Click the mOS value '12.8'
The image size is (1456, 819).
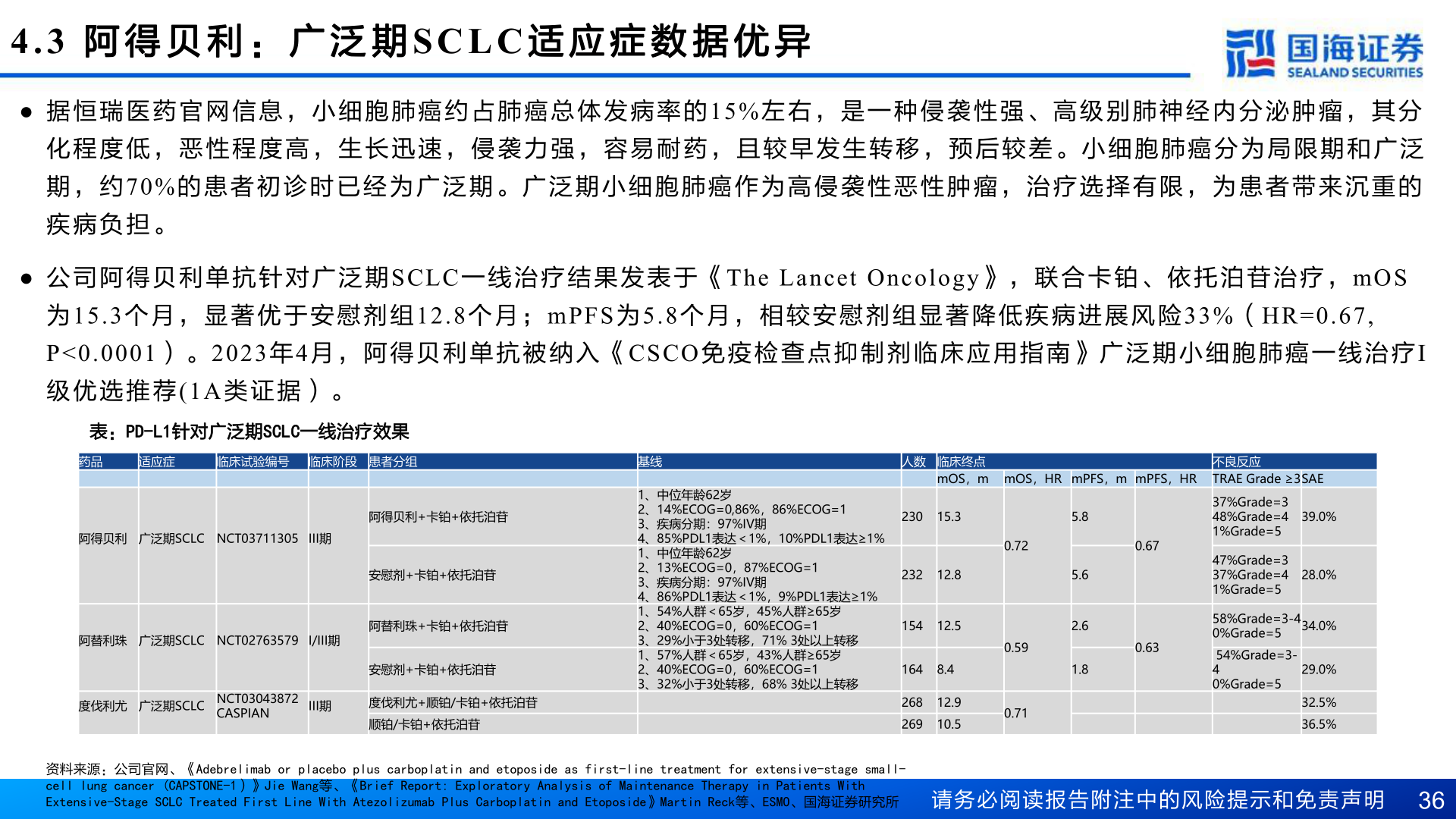(949, 576)
